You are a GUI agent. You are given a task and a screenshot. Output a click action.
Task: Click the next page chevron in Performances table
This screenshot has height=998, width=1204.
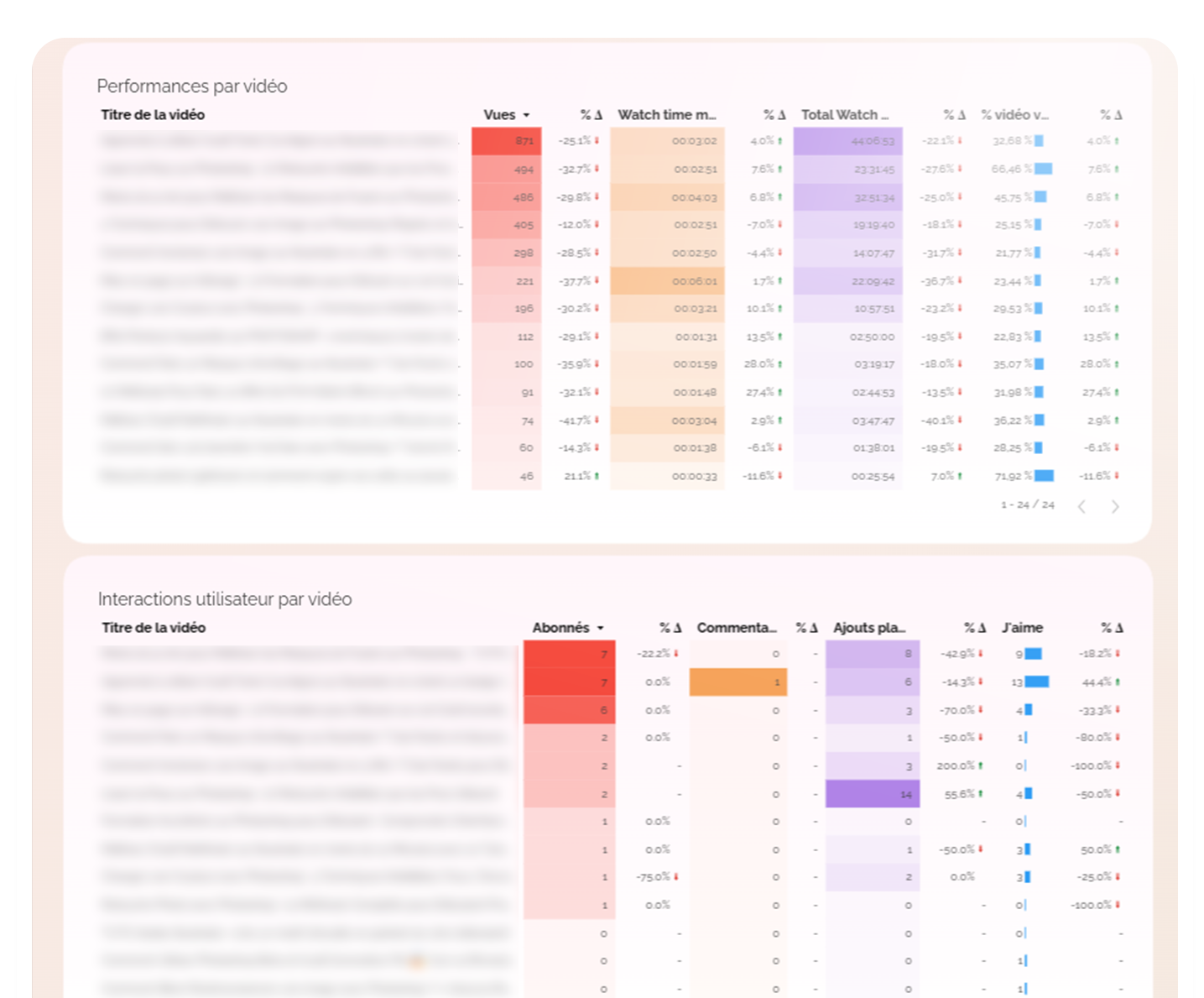[1116, 506]
